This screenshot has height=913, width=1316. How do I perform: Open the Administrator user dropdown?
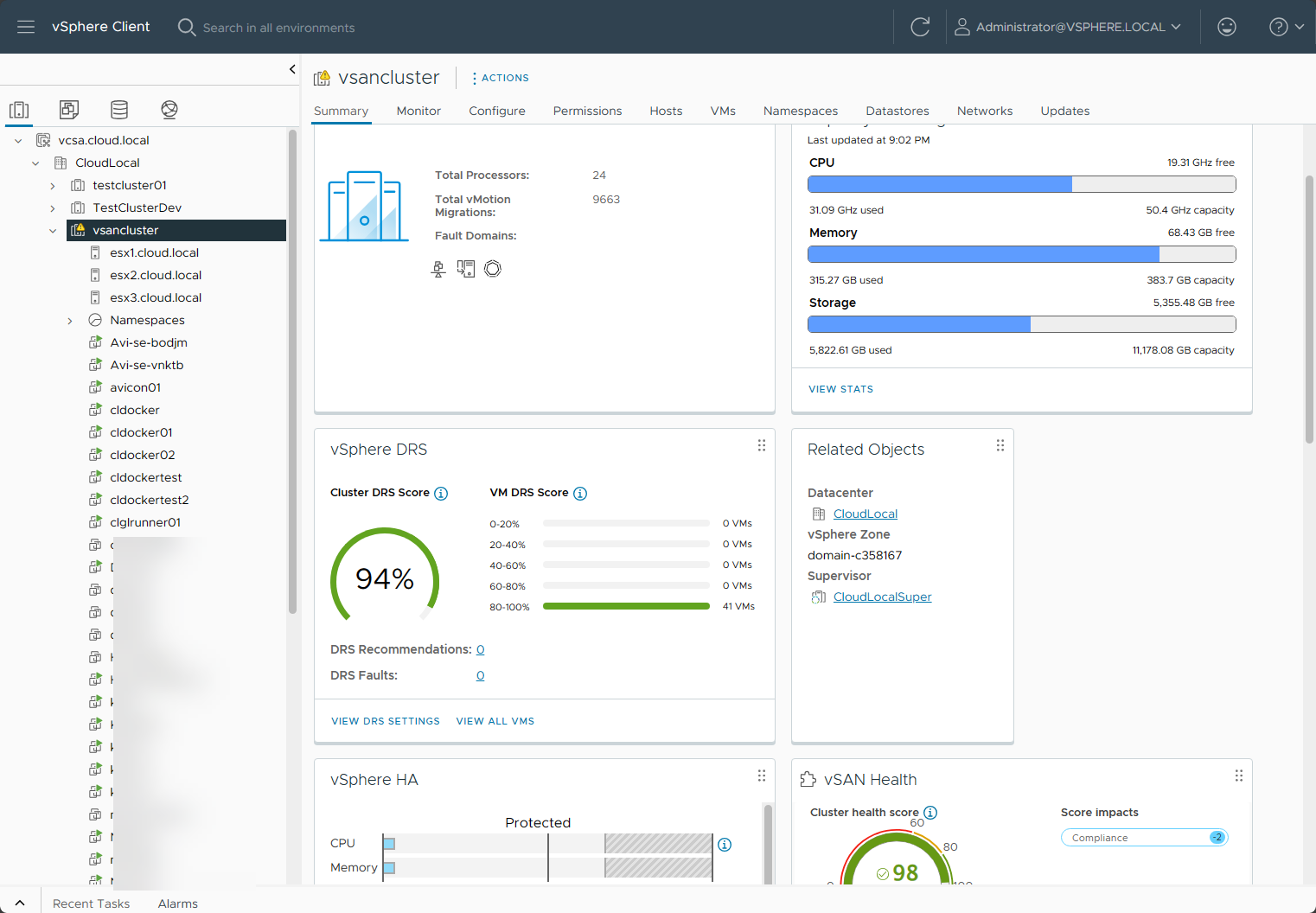click(1069, 27)
